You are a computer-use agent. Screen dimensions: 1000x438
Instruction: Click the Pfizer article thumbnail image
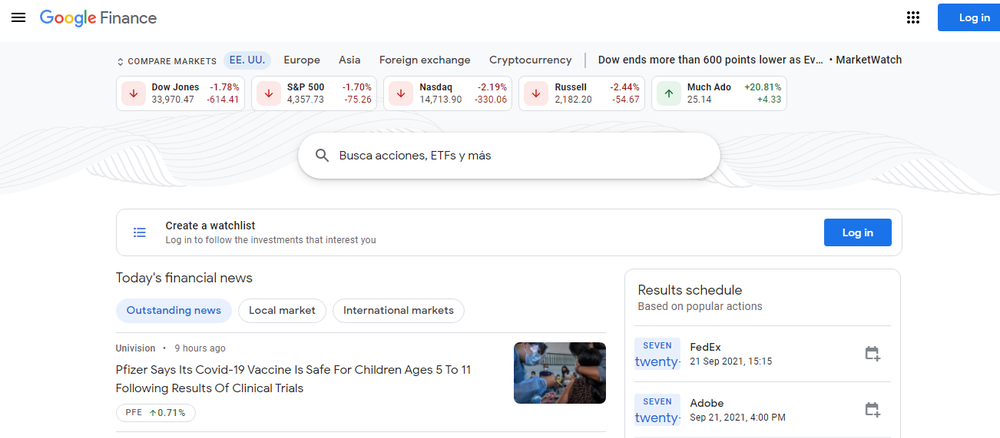pyautogui.click(x=560, y=373)
